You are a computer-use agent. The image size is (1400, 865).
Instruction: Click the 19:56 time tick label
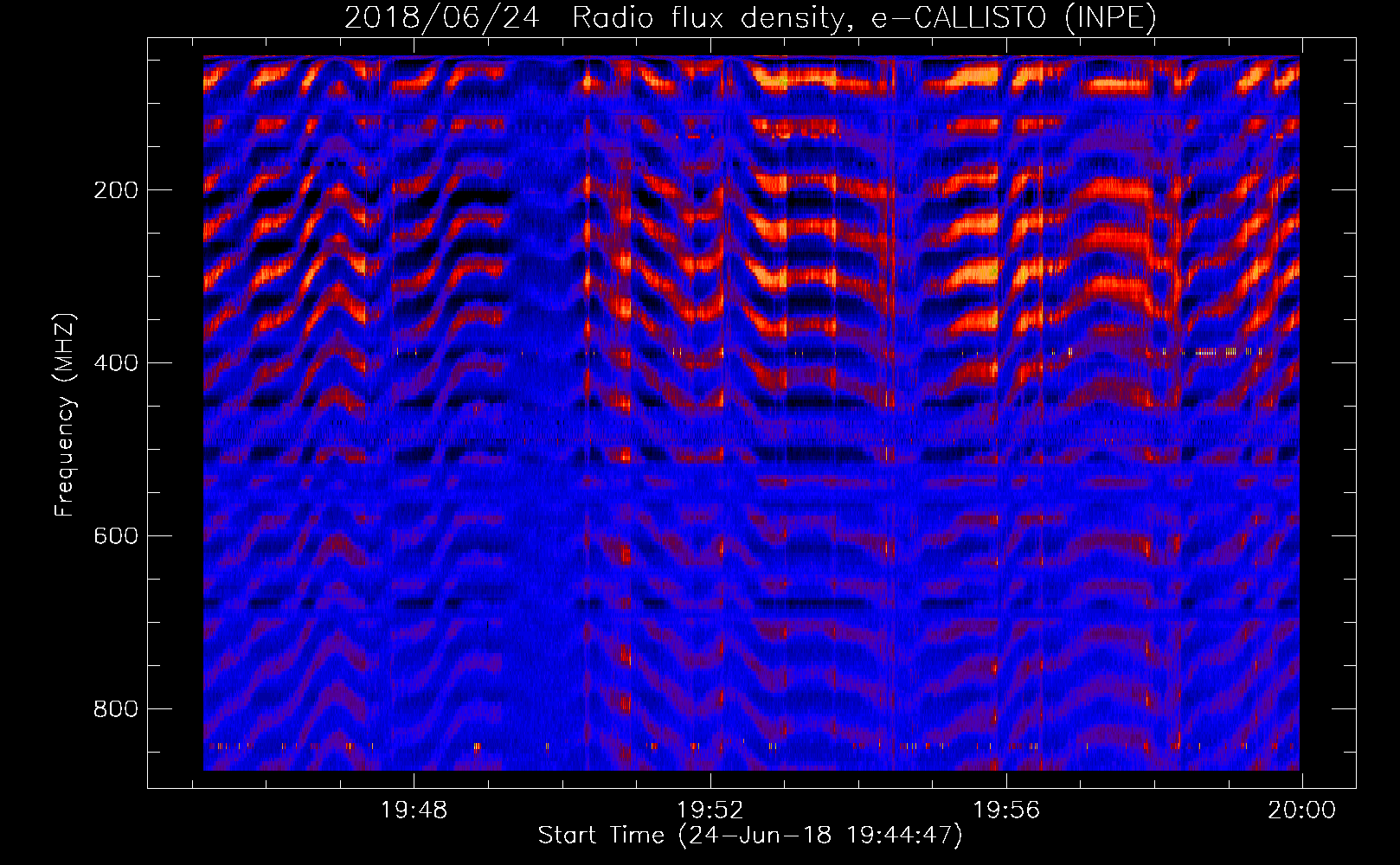point(1006,811)
